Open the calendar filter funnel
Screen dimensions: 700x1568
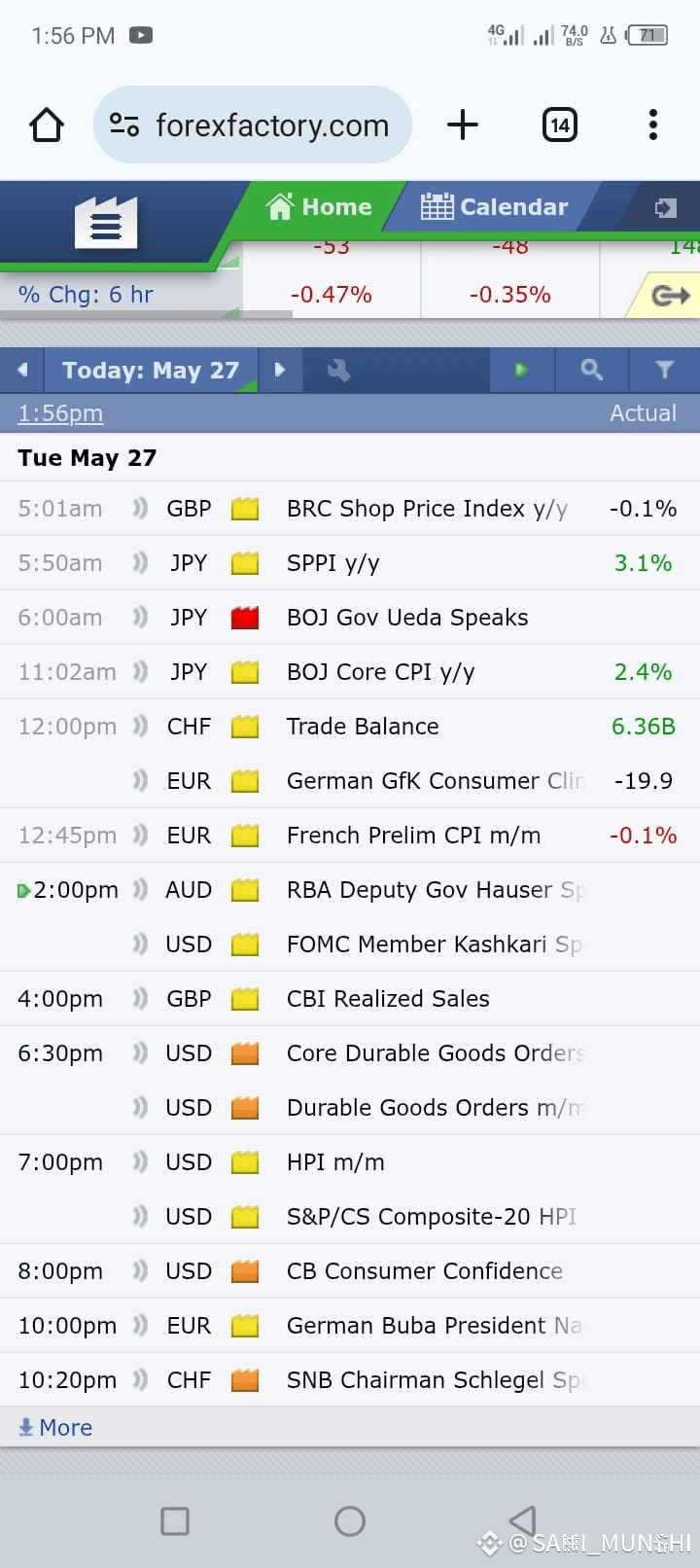[x=665, y=370]
